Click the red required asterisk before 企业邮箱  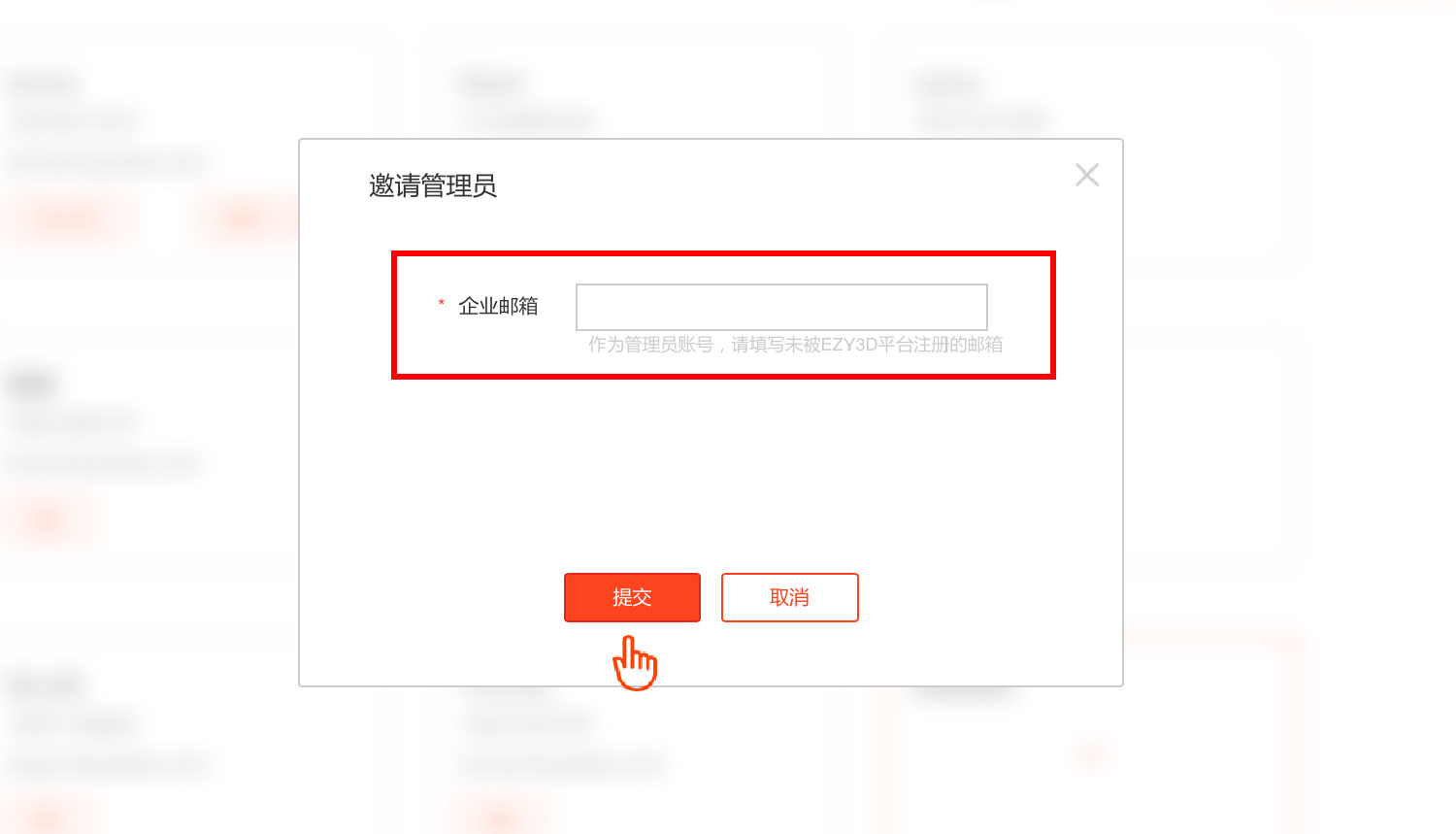[x=442, y=304]
